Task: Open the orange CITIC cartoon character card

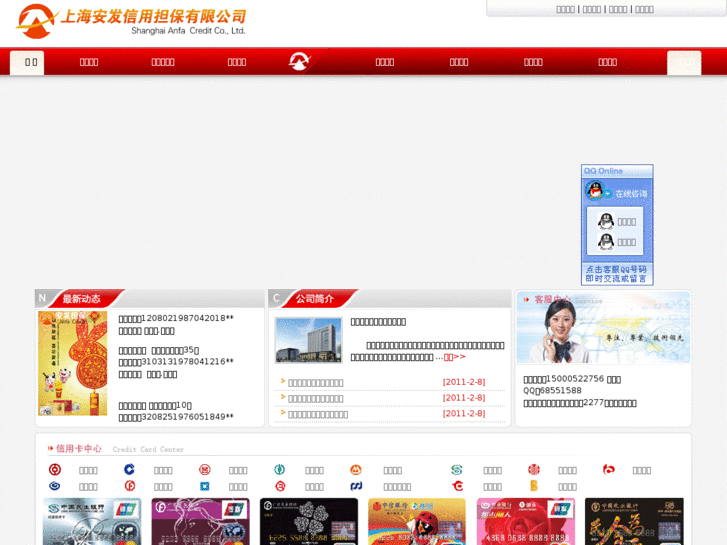Action: tap(417, 521)
